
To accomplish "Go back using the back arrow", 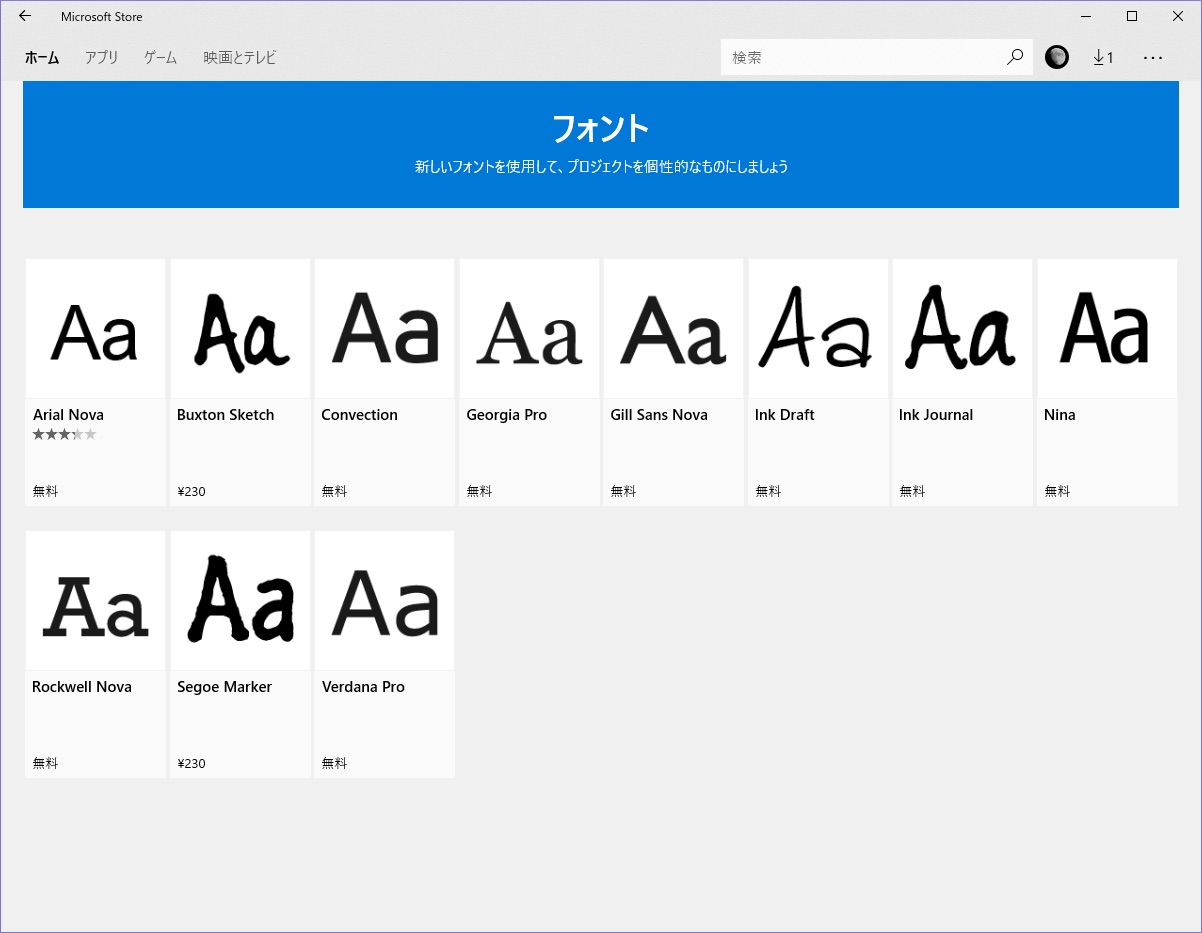I will [x=25, y=16].
